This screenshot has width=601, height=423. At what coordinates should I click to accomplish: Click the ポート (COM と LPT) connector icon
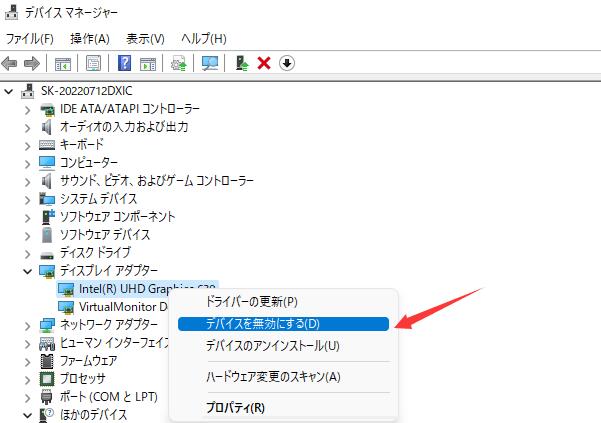click(x=46, y=397)
